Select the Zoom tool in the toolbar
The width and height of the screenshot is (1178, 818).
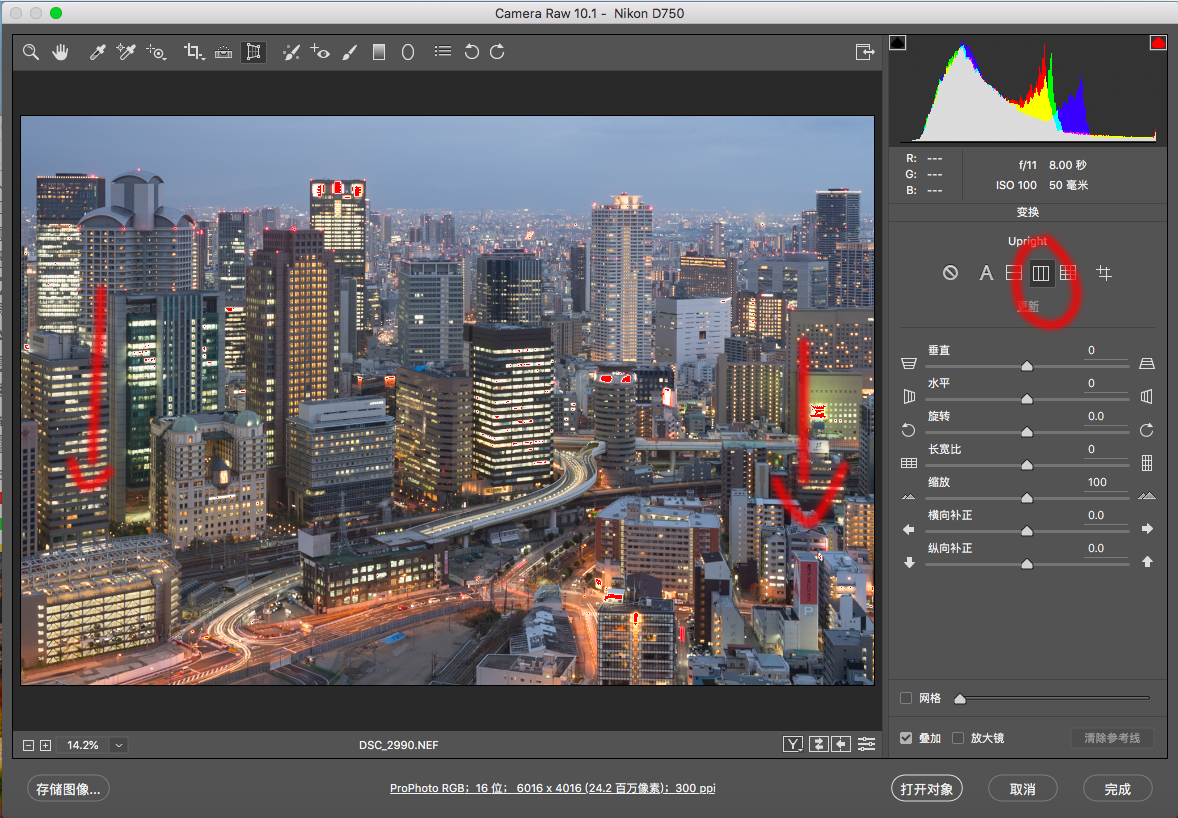pos(31,52)
